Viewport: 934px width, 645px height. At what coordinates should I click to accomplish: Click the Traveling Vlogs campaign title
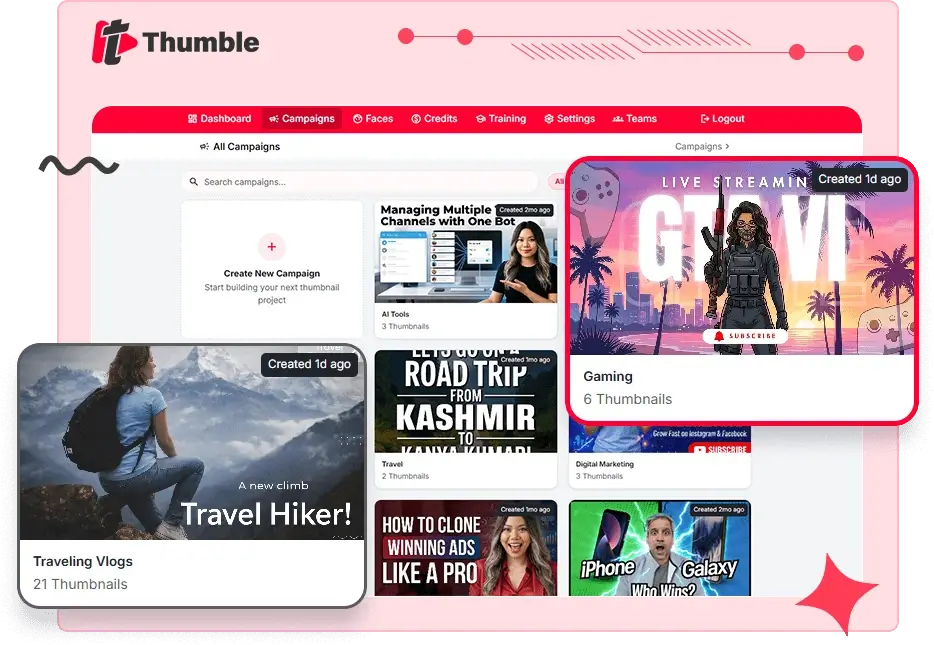coord(83,562)
